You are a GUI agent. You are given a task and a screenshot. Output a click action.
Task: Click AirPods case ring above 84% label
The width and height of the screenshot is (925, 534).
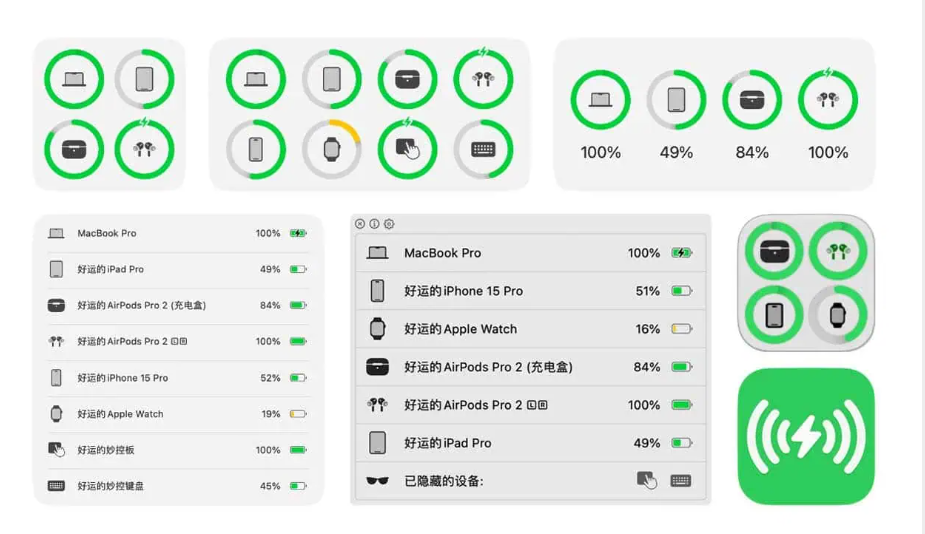[x=752, y=100]
